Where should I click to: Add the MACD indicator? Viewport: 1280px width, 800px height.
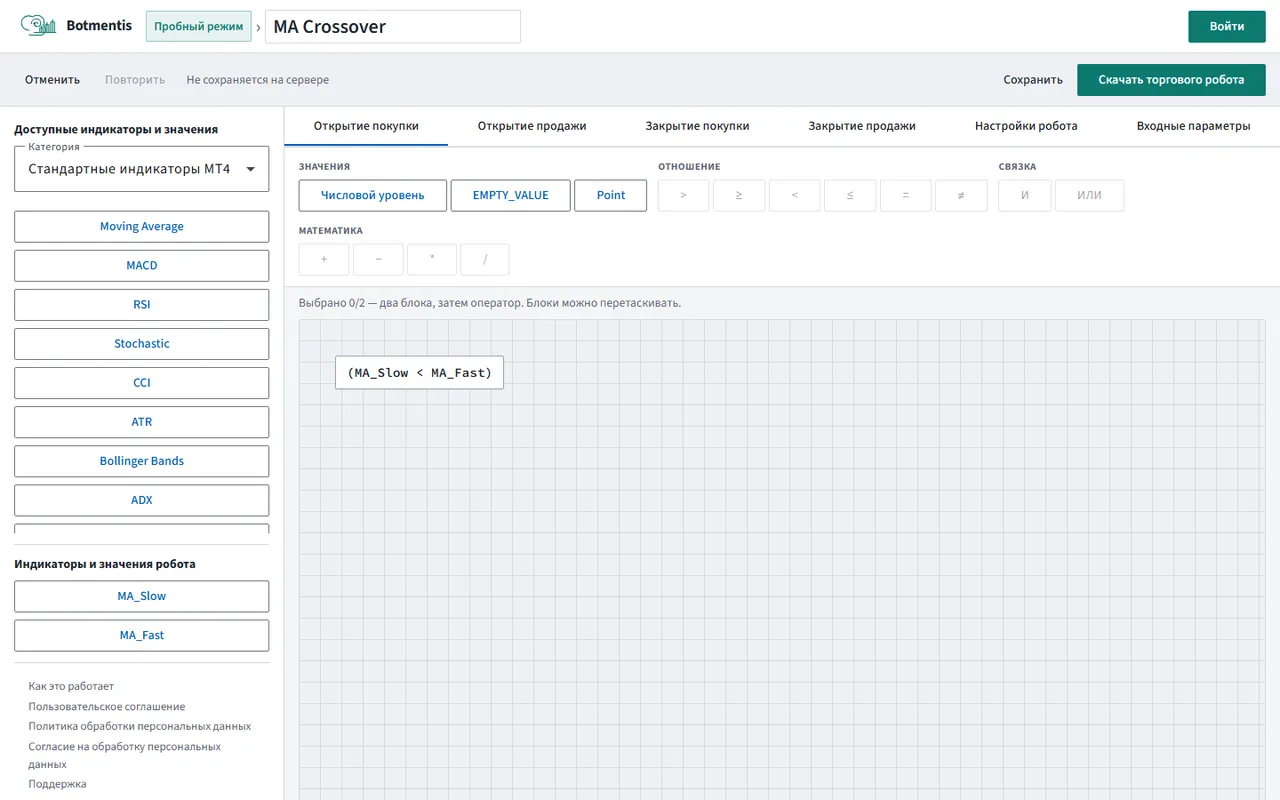(142, 265)
